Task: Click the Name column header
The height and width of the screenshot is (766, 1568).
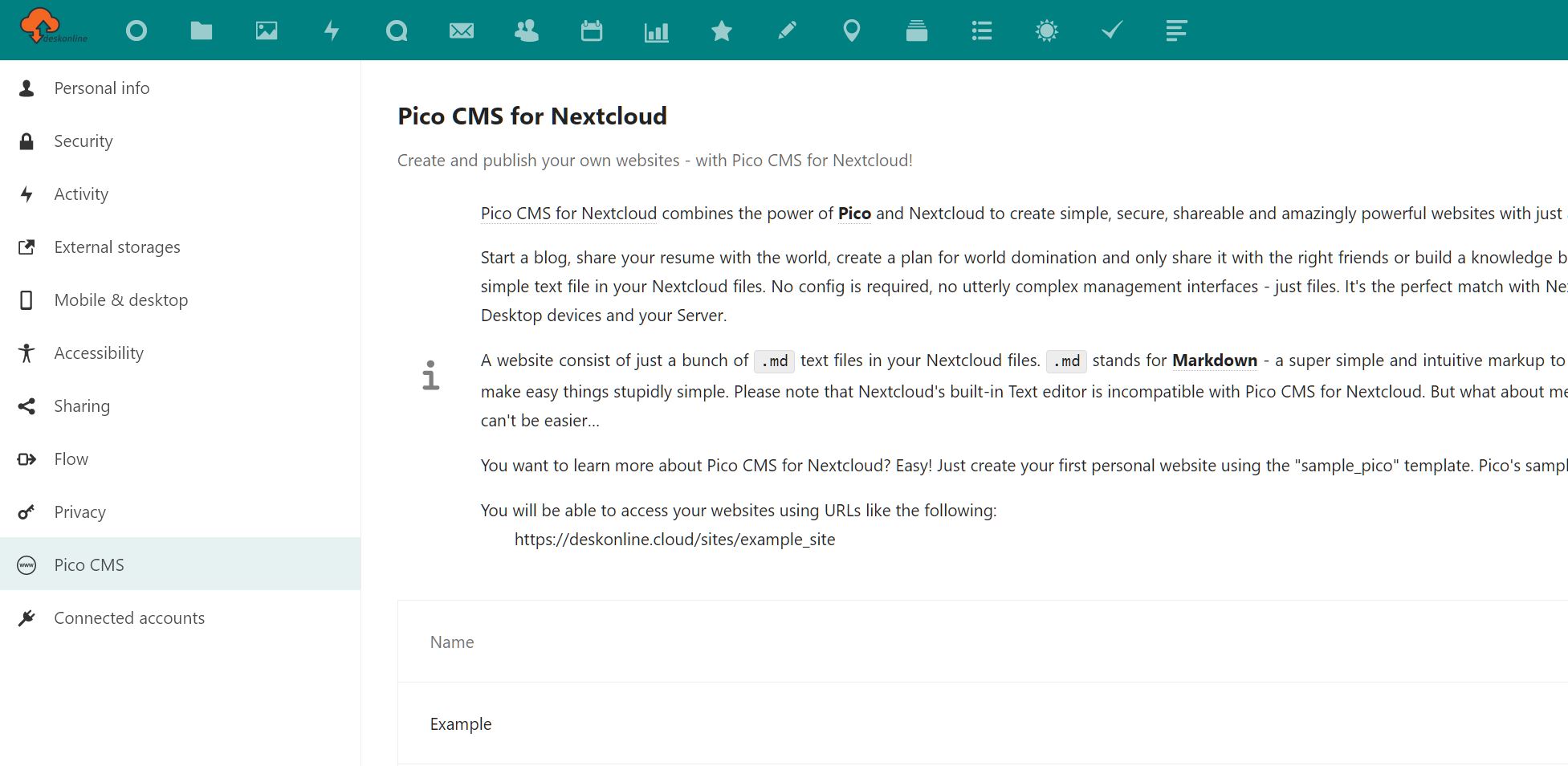Action: pyautogui.click(x=452, y=642)
